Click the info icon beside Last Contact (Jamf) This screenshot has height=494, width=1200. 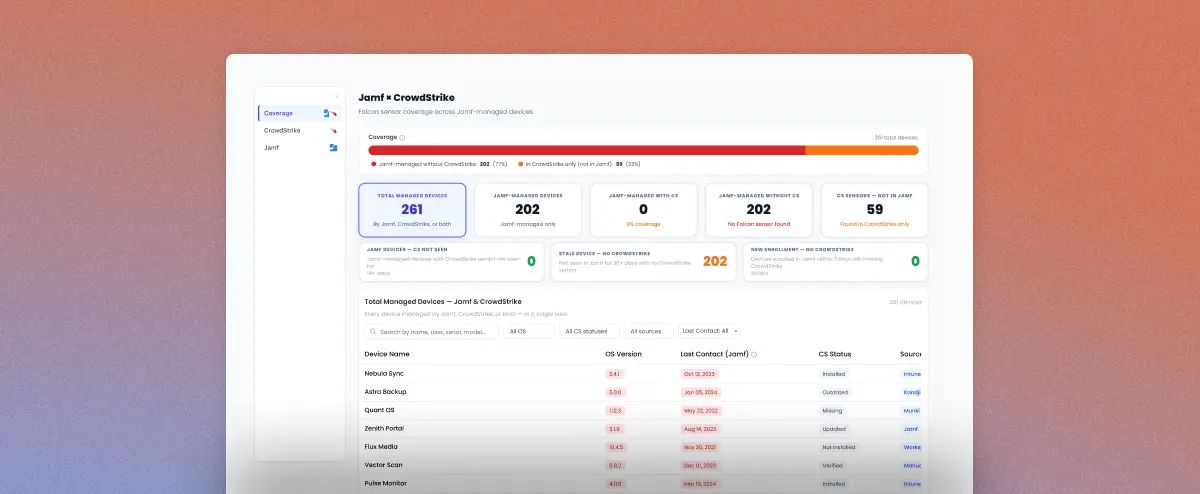pos(754,354)
